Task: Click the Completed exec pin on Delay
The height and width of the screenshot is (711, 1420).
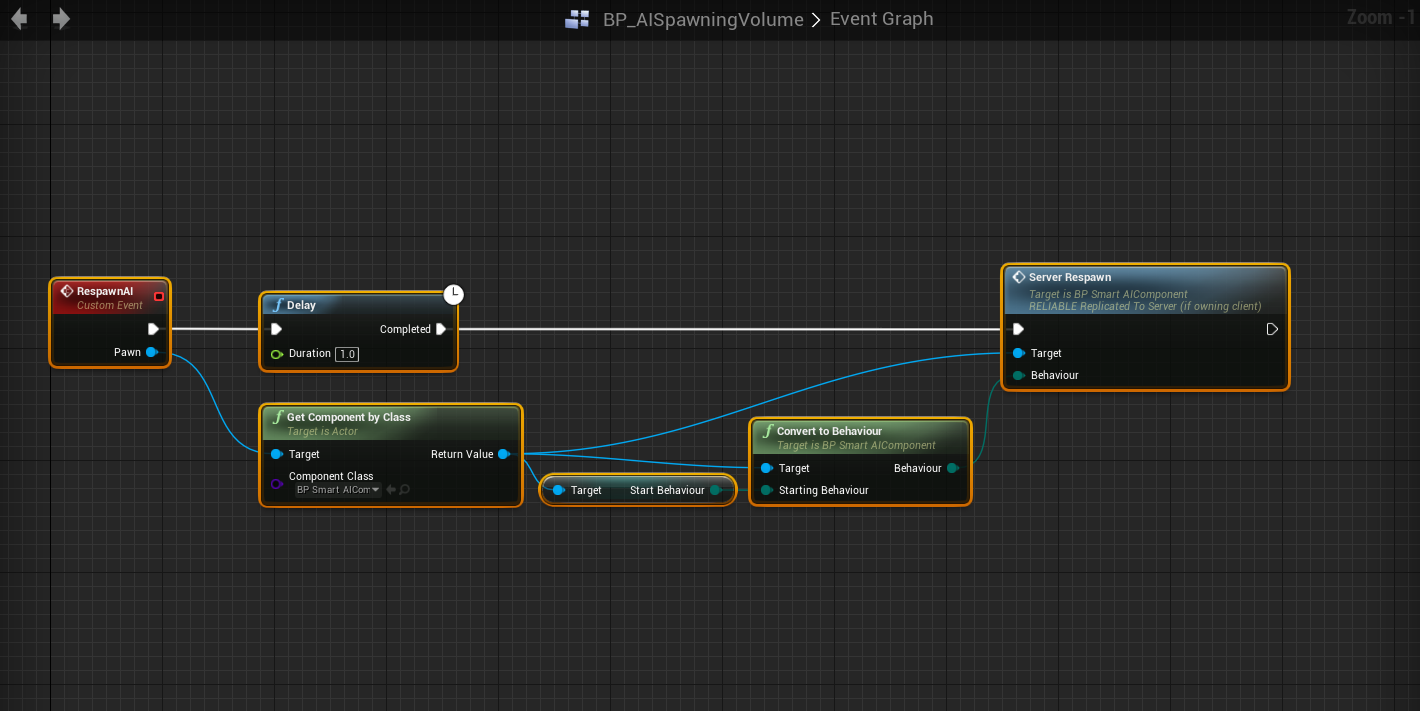Action: click(441, 329)
